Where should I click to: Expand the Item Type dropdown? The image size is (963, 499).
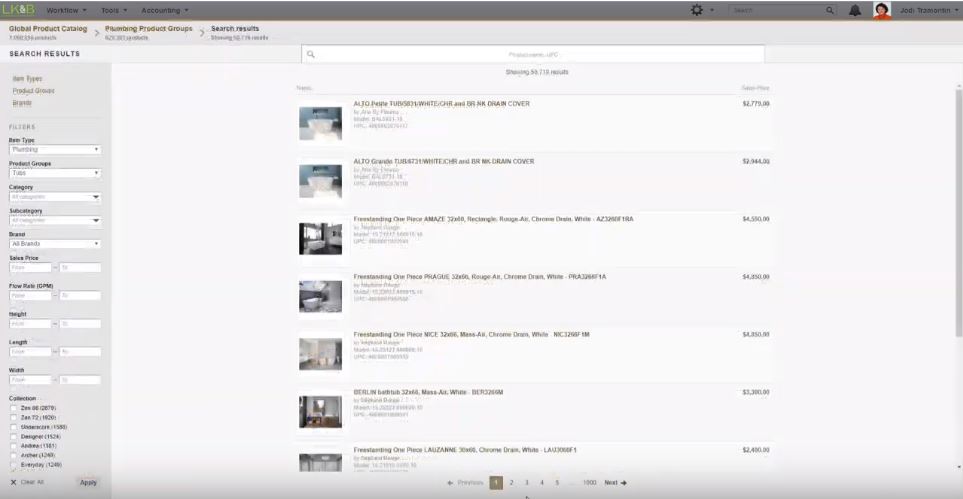pos(55,150)
